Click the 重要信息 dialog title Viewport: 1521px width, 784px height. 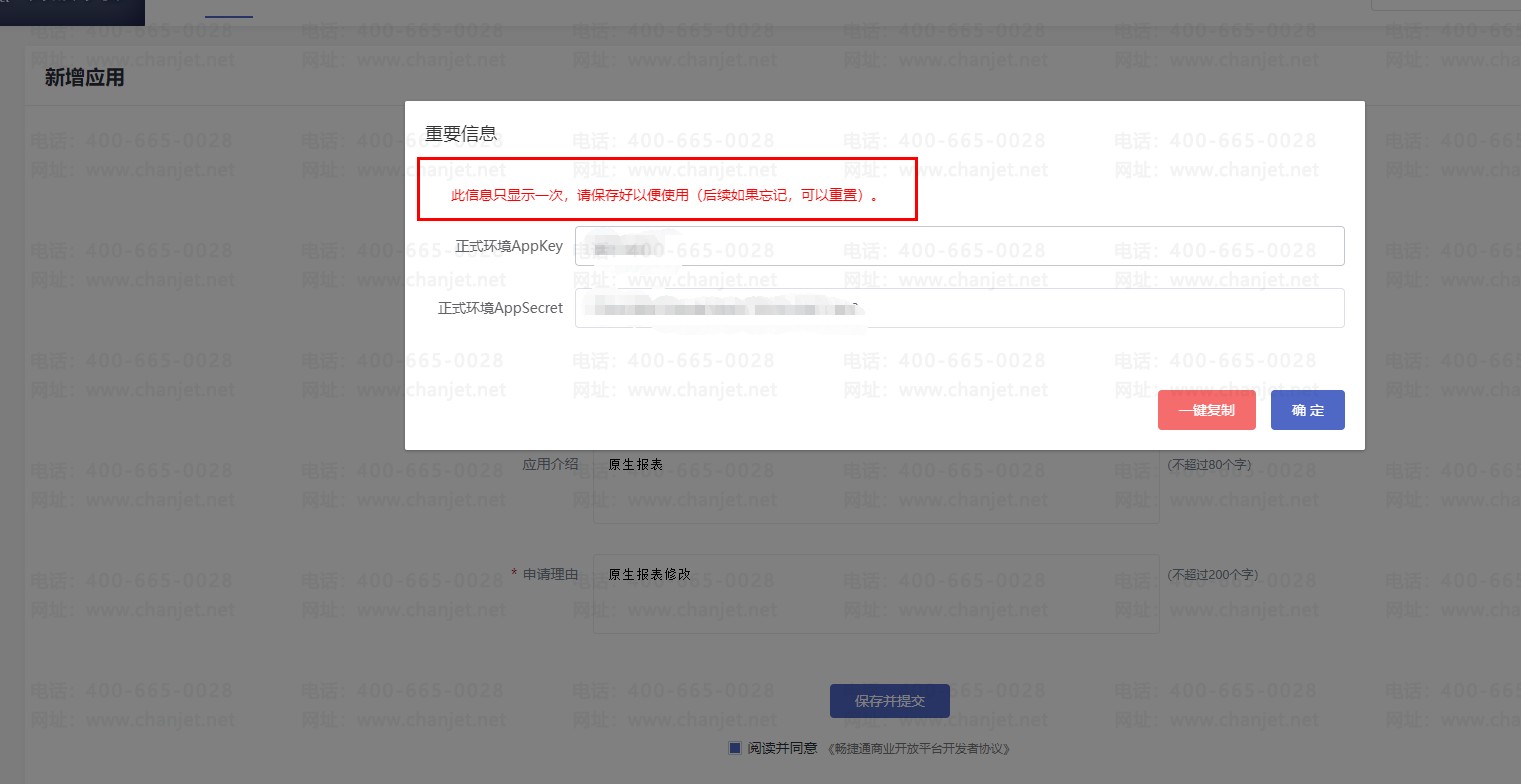point(461,133)
